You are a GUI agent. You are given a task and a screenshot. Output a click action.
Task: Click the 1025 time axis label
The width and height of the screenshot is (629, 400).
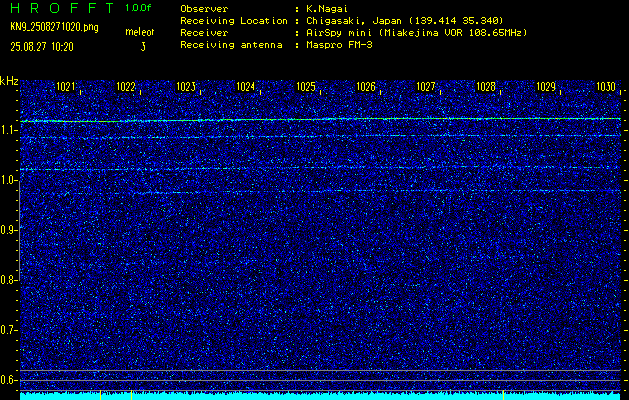(x=306, y=86)
